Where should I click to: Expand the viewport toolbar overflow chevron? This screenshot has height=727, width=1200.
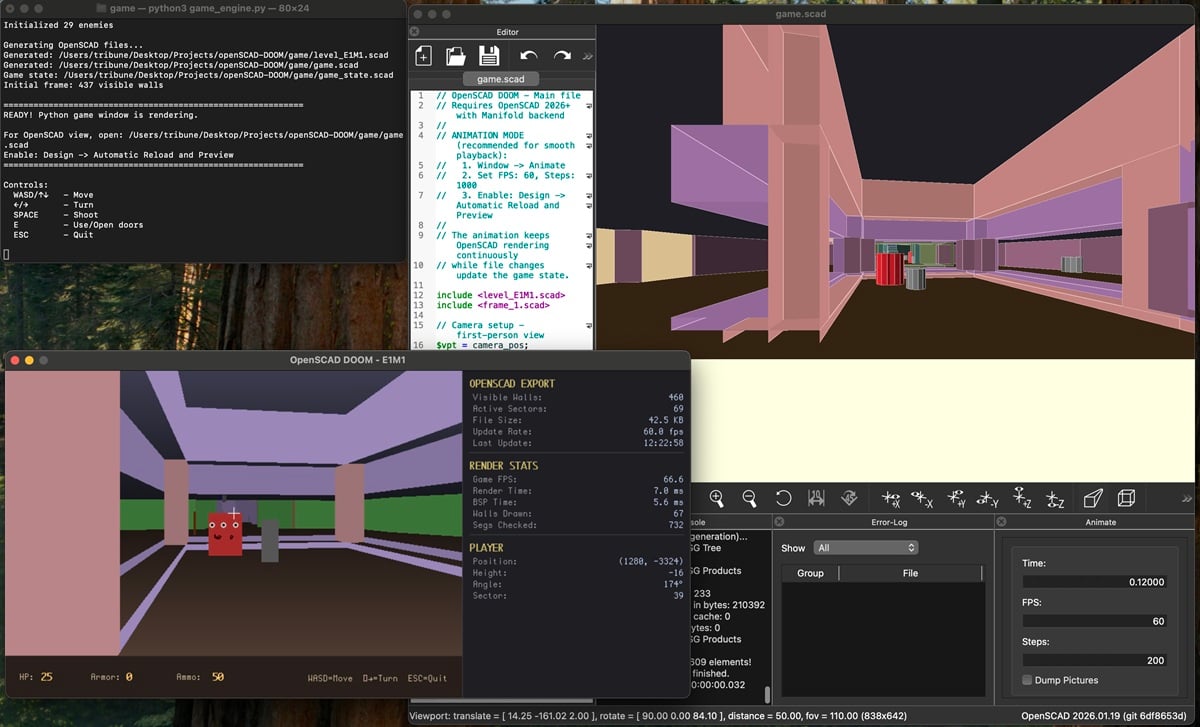tap(1187, 498)
